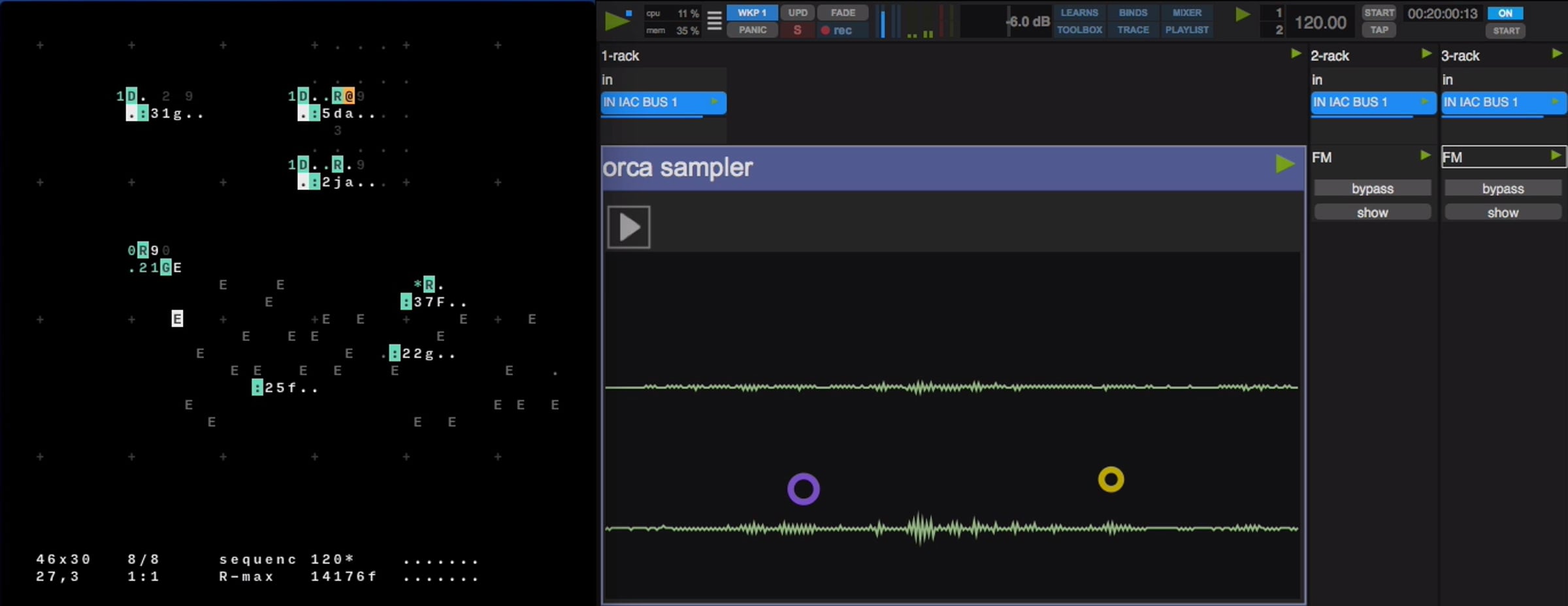Click the '25f' note text in Orca

280,388
